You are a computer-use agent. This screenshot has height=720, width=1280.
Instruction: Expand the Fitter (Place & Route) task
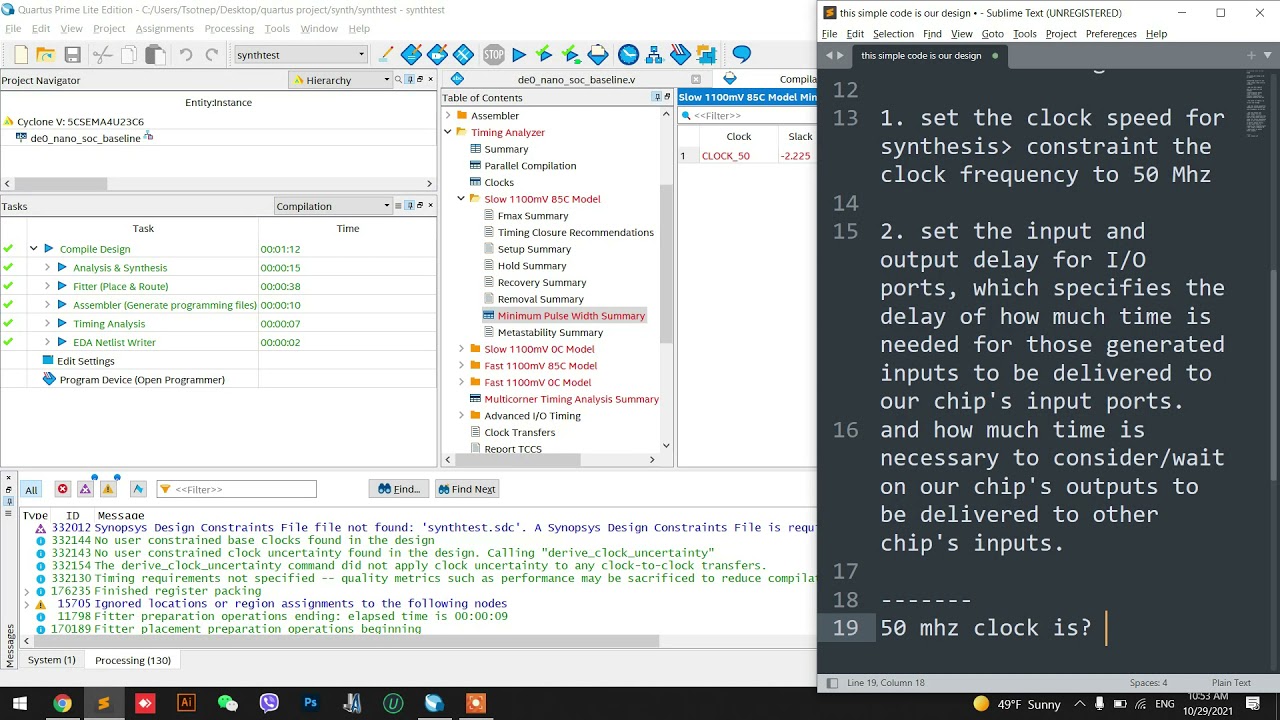47,286
